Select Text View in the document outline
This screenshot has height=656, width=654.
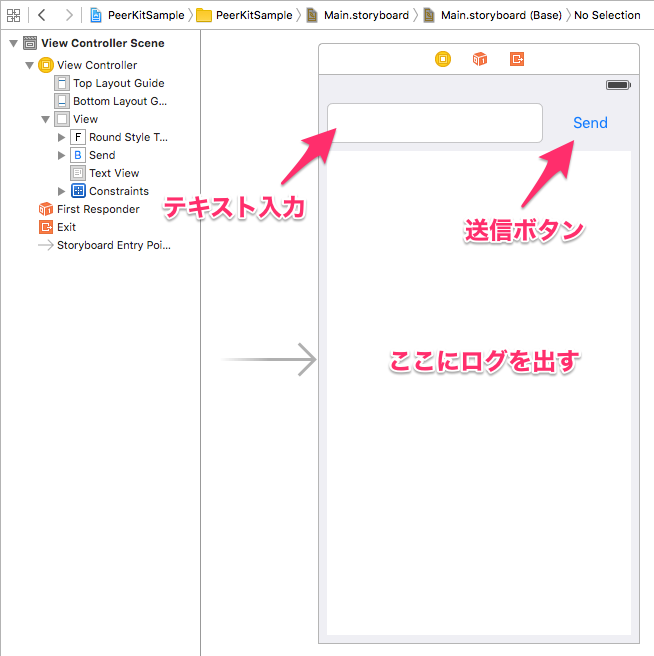click(113, 173)
